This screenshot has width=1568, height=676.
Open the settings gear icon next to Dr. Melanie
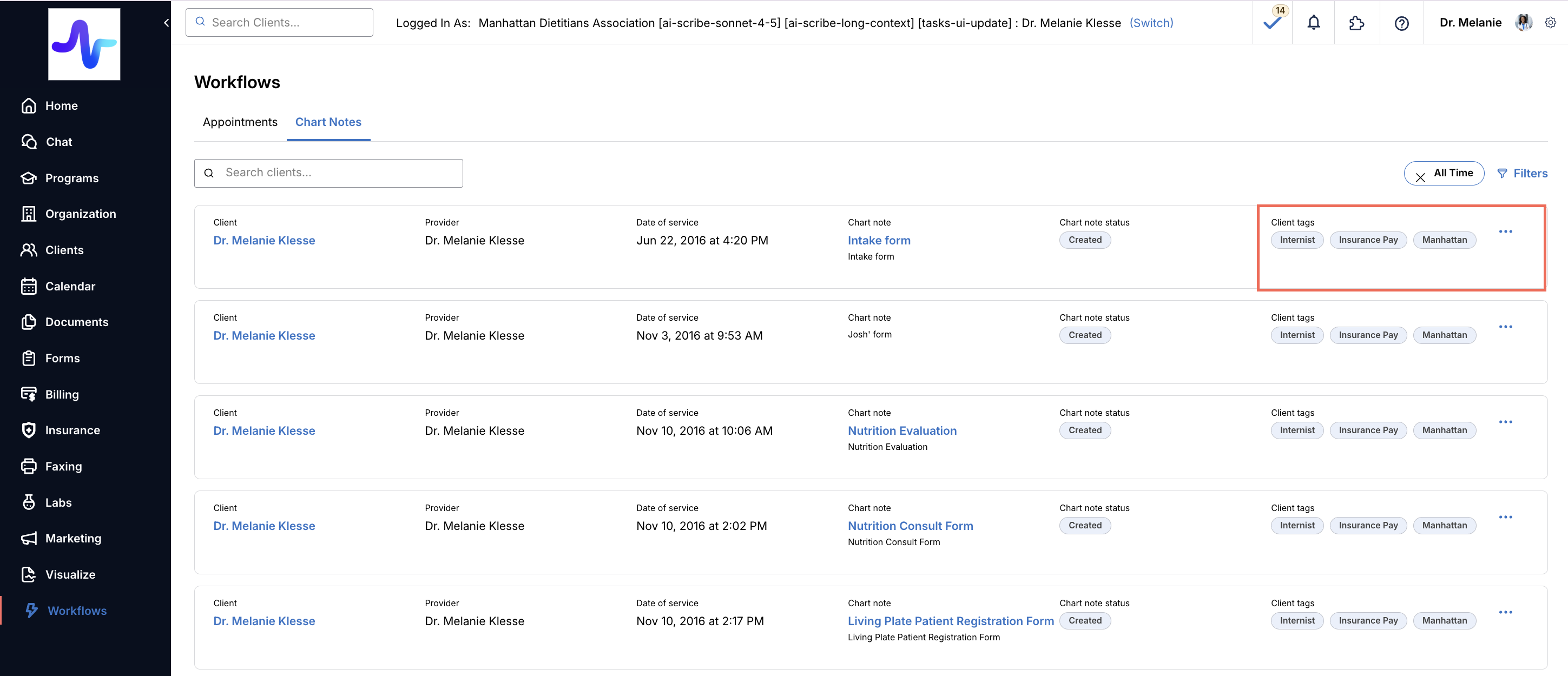pyautogui.click(x=1550, y=23)
